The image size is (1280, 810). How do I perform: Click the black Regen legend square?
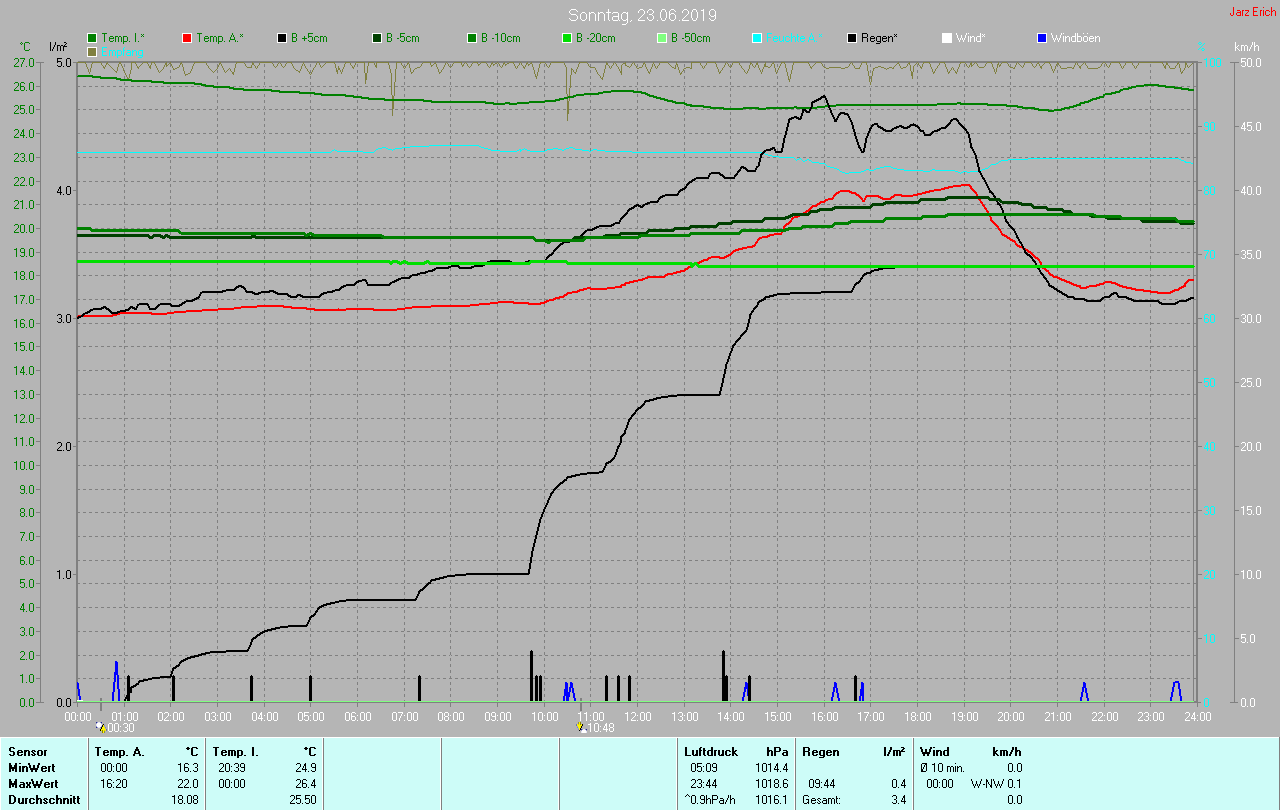click(852, 38)
